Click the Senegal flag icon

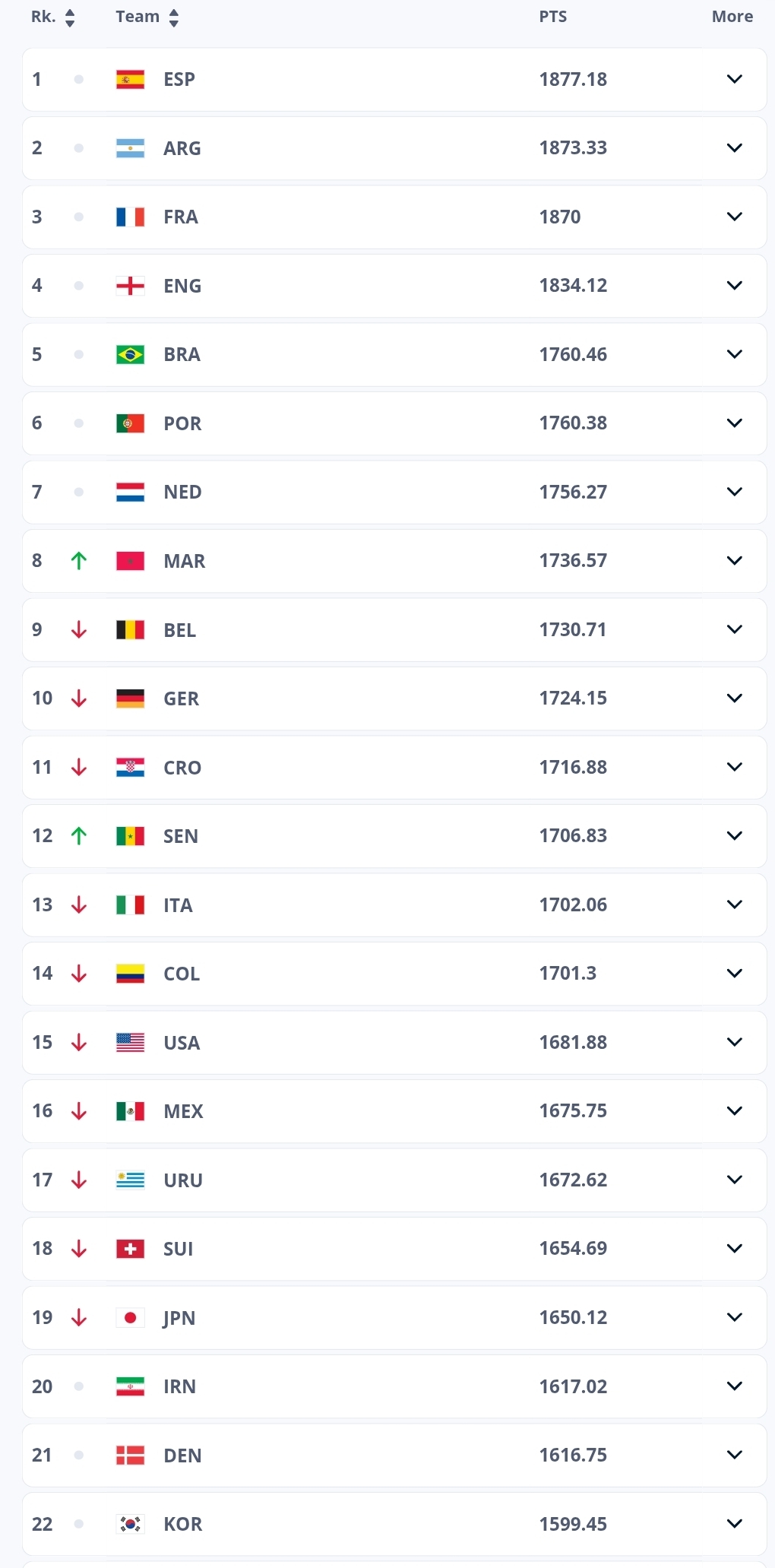point(130,836)
